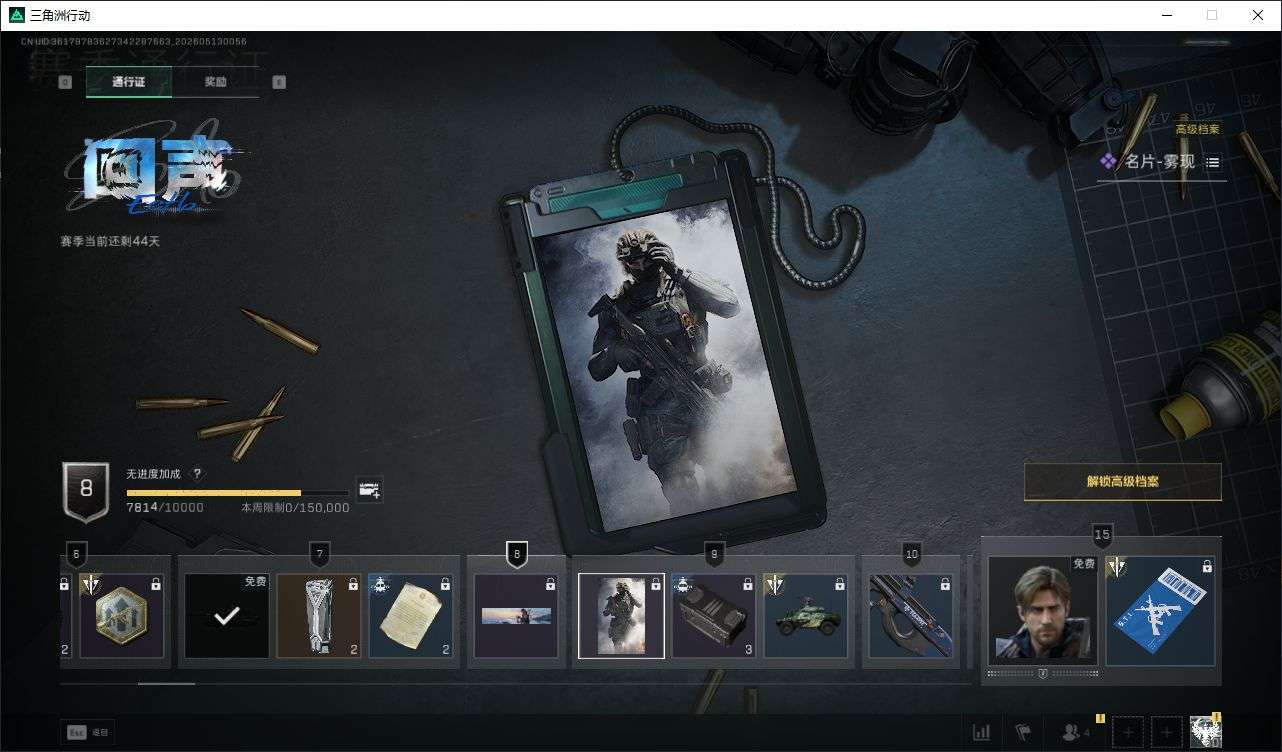Open the list icon next to 名片-雾现
The height and width of the screenshot is (752, 1282).
pyautogui.click(x=1213, y=162)
